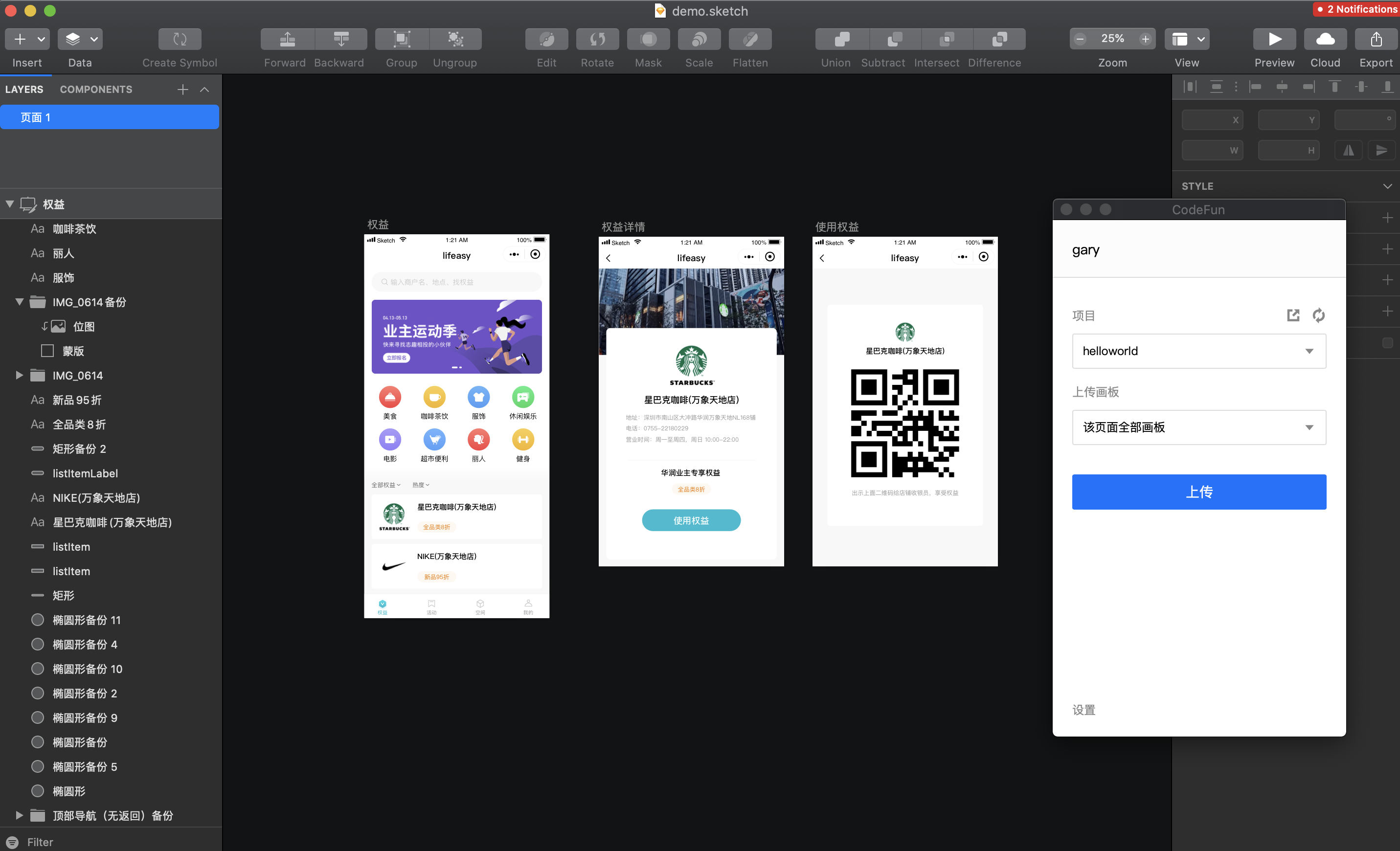
Task: Expand the STYLE section chevron
Action: 1387,186
